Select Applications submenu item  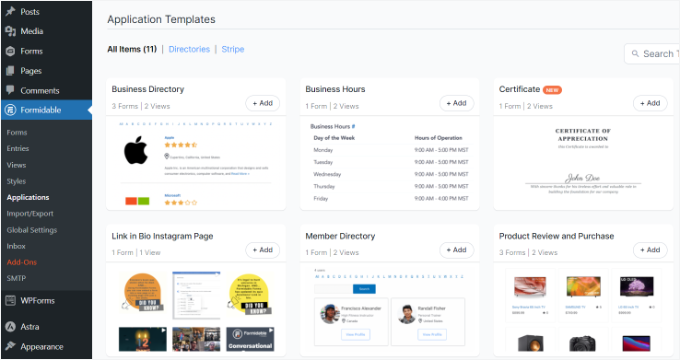(x=28, y=197)
